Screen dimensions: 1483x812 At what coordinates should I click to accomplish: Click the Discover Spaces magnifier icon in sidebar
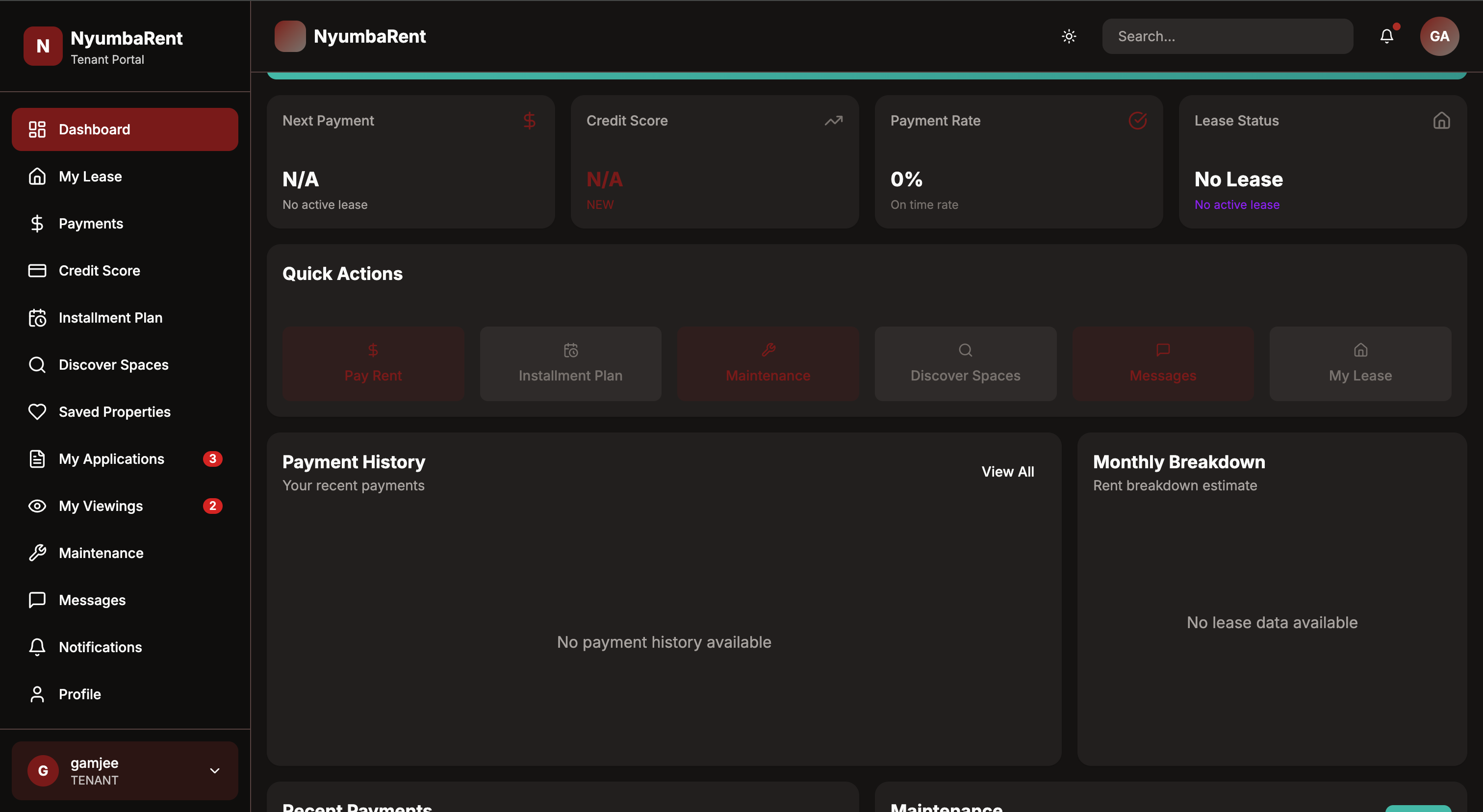pyautogui.click(x=37, y=365)
